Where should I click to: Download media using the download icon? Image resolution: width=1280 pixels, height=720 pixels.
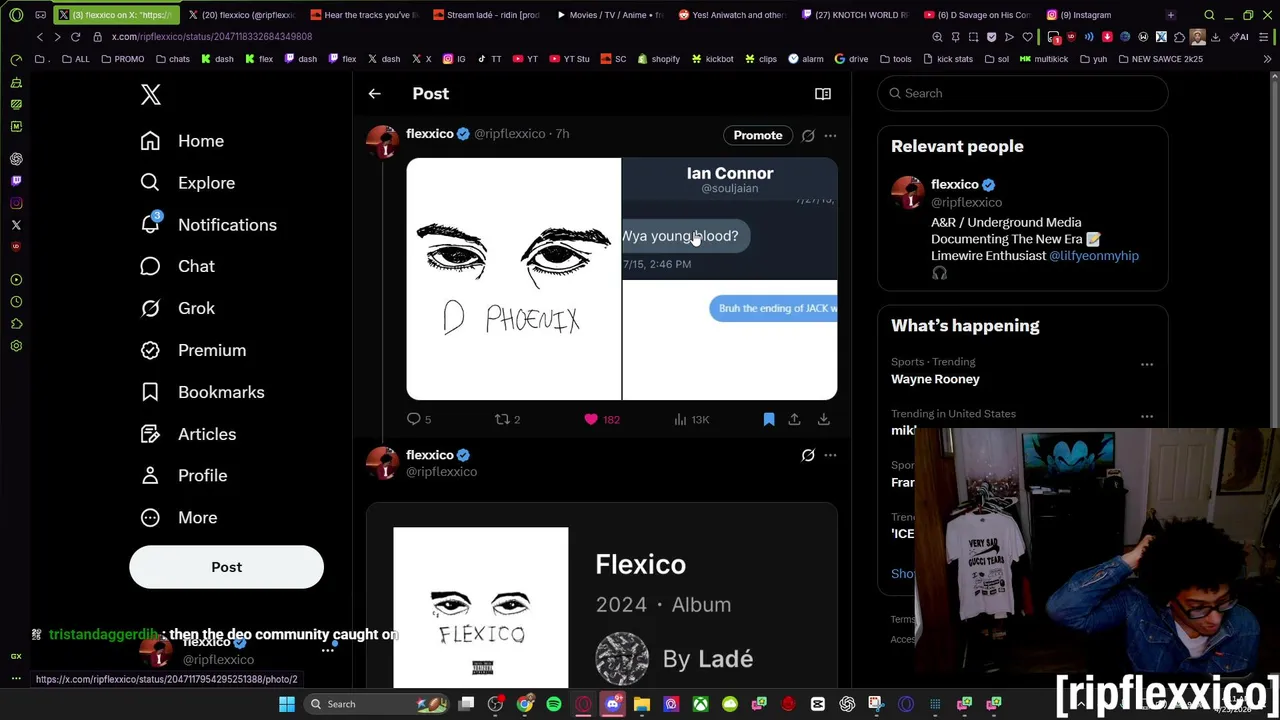[x=824, y=419]
